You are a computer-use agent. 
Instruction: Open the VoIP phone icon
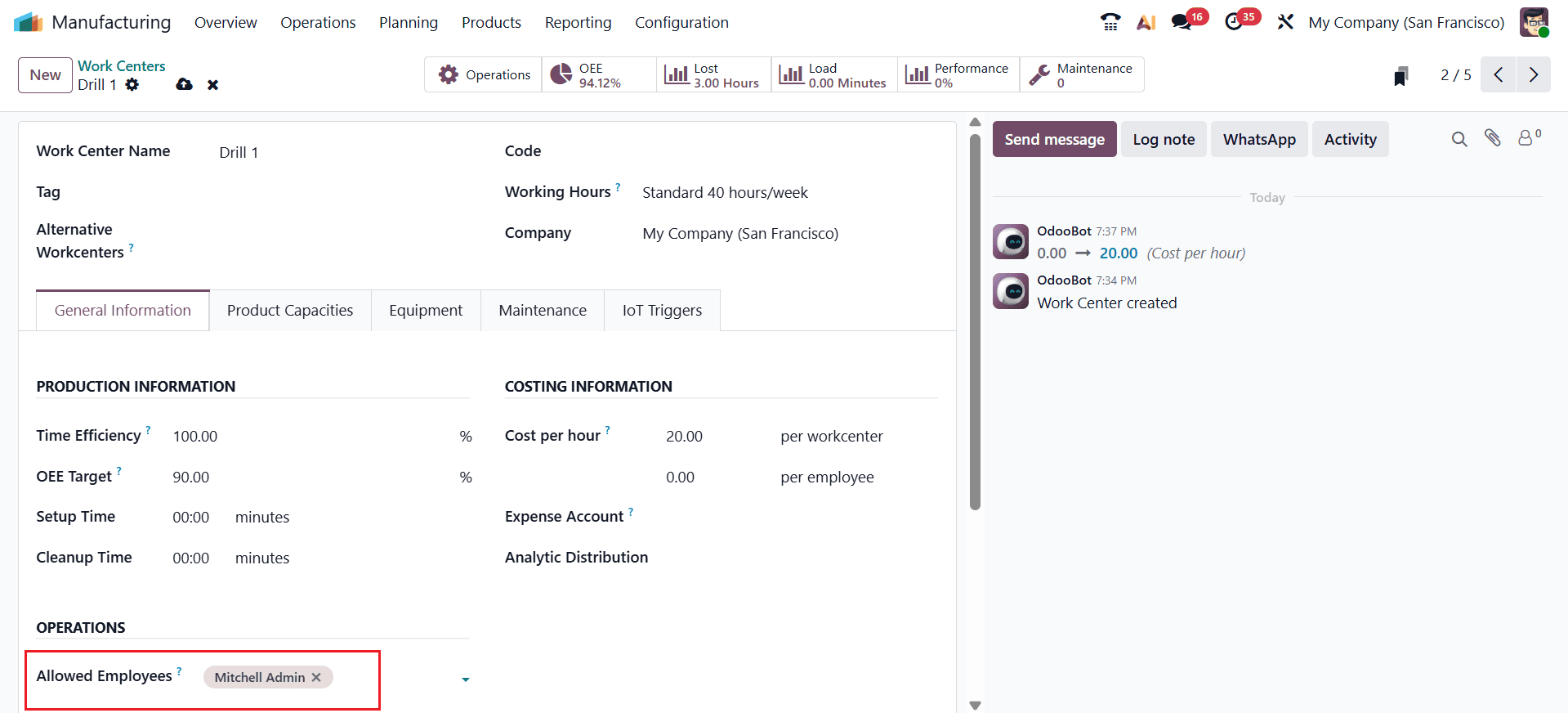tap(1110, 22)
